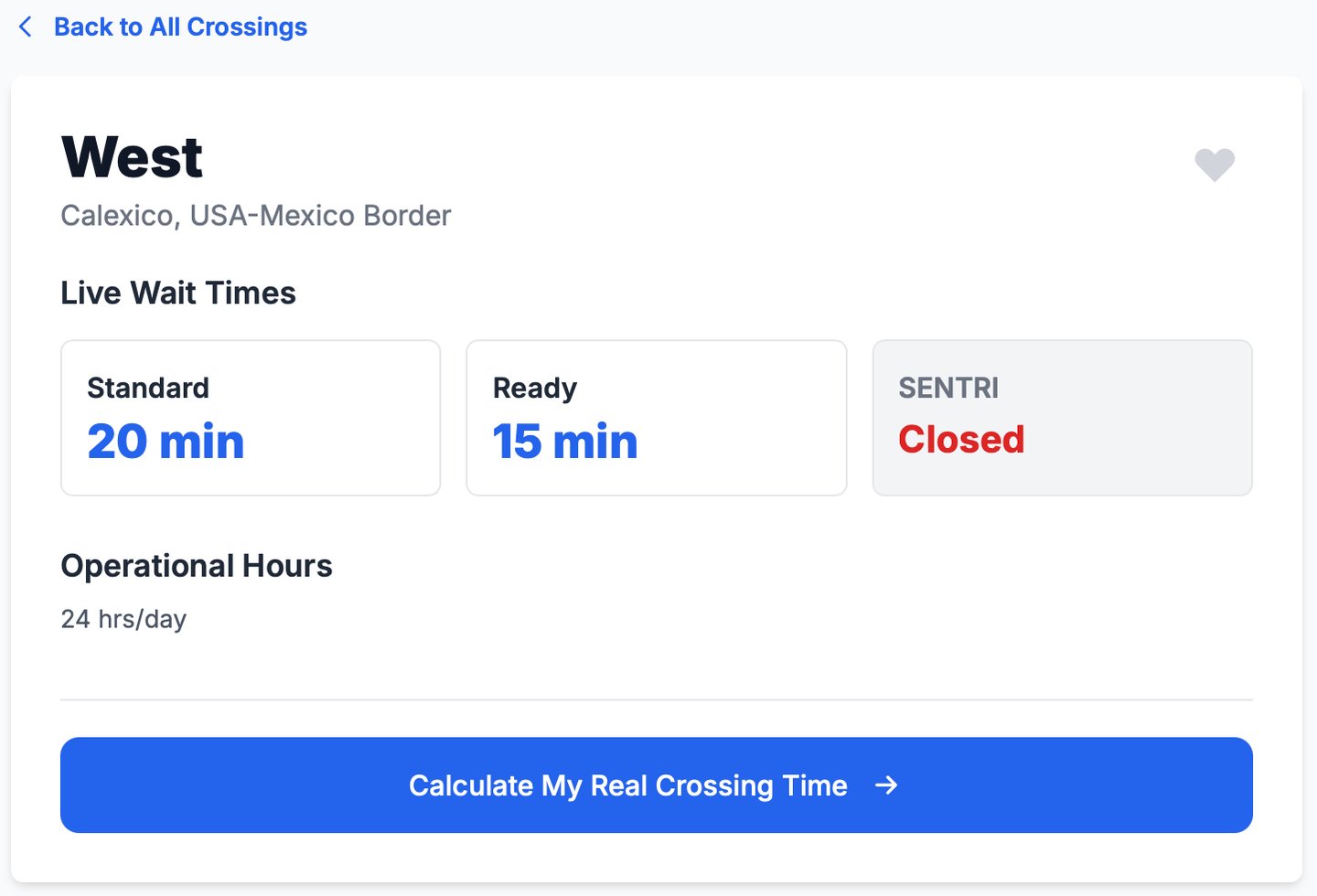Click the Standard lane label text
Viewport: 1317px width, 896px height.
[148, 388]
